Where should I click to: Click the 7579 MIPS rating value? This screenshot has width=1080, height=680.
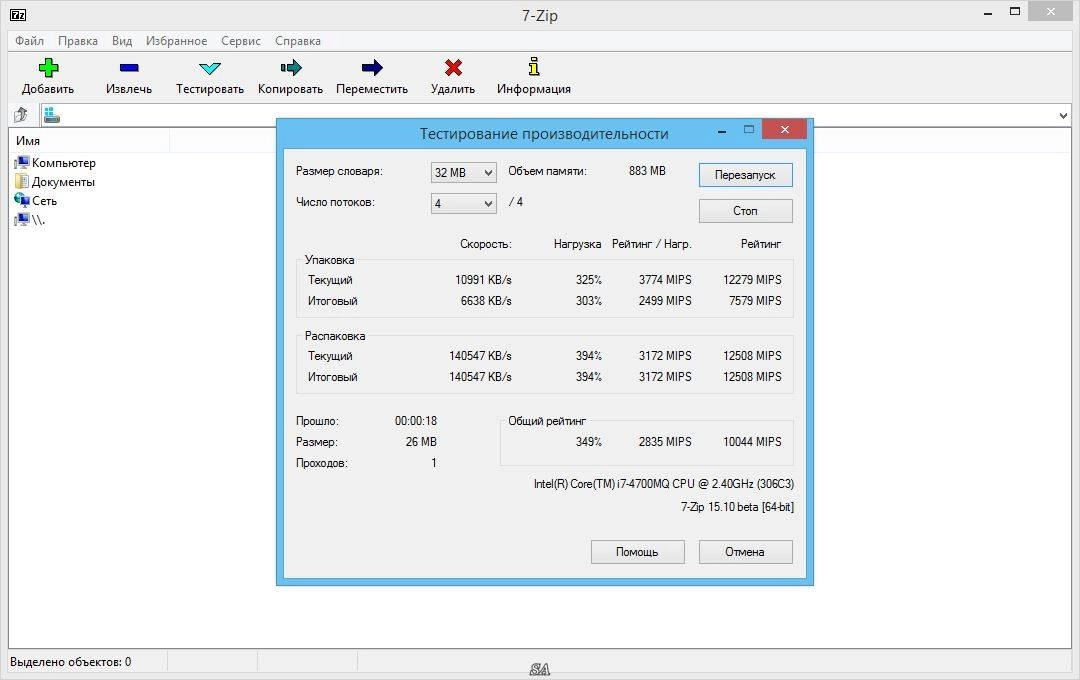(755, 300)
